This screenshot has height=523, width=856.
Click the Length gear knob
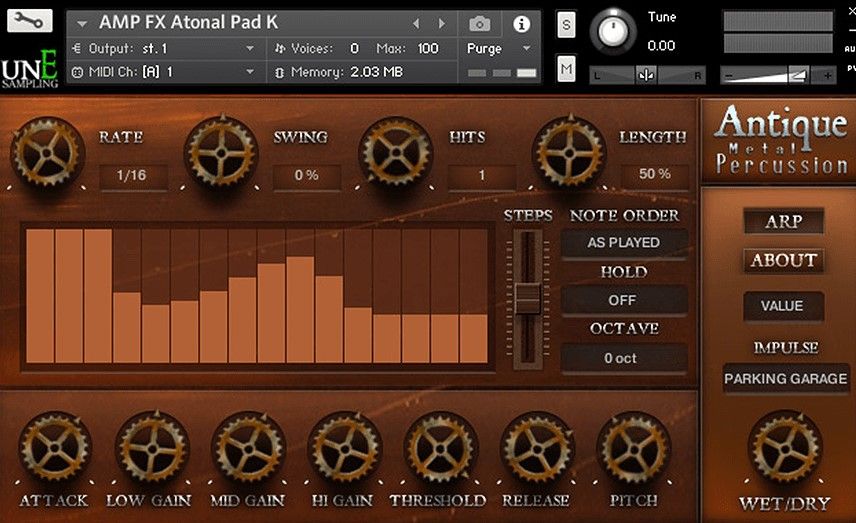(569, 152)
